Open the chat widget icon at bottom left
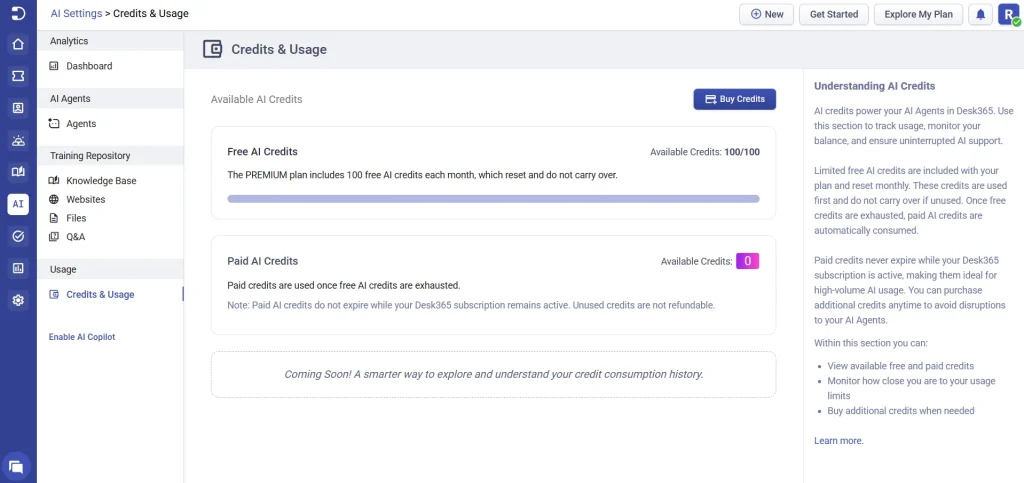This screenshot has width=1024, height=483. point(17,465)
